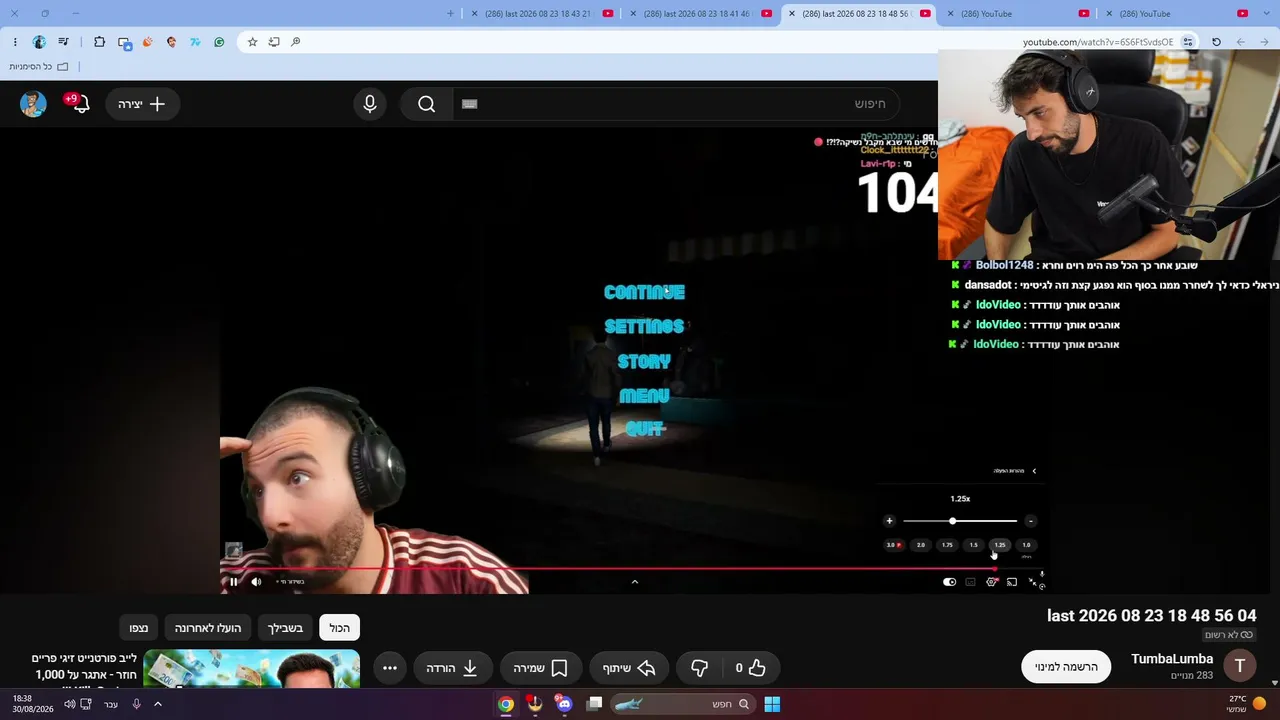This screenshot has width=1280, height=720.
Task: Open the on-screen keyboard icon in search
Action: click(x=470, y=104)
